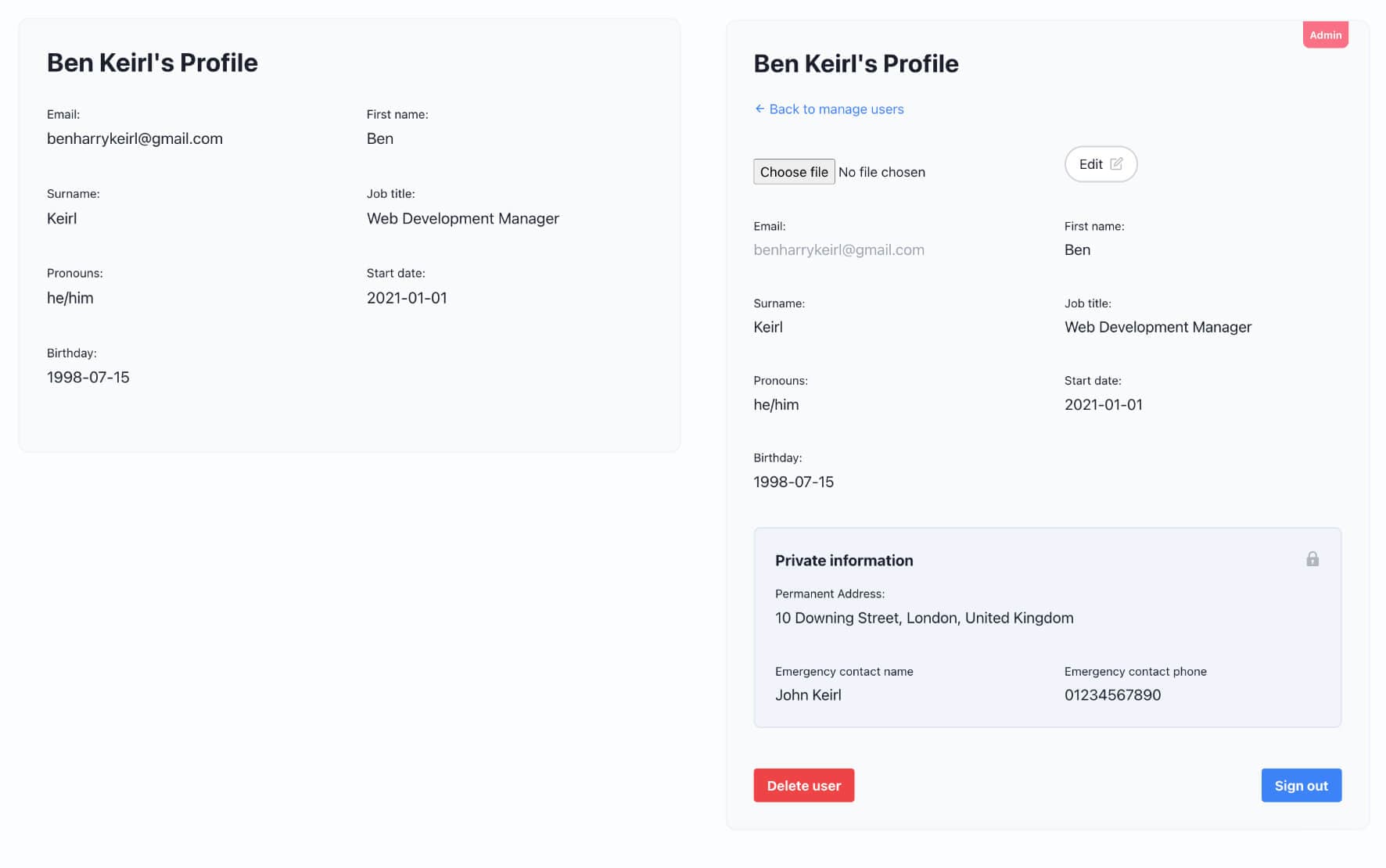Click the blue Sign out button
Viewport: 1386px width, 868px height.
pos(1302,785)
